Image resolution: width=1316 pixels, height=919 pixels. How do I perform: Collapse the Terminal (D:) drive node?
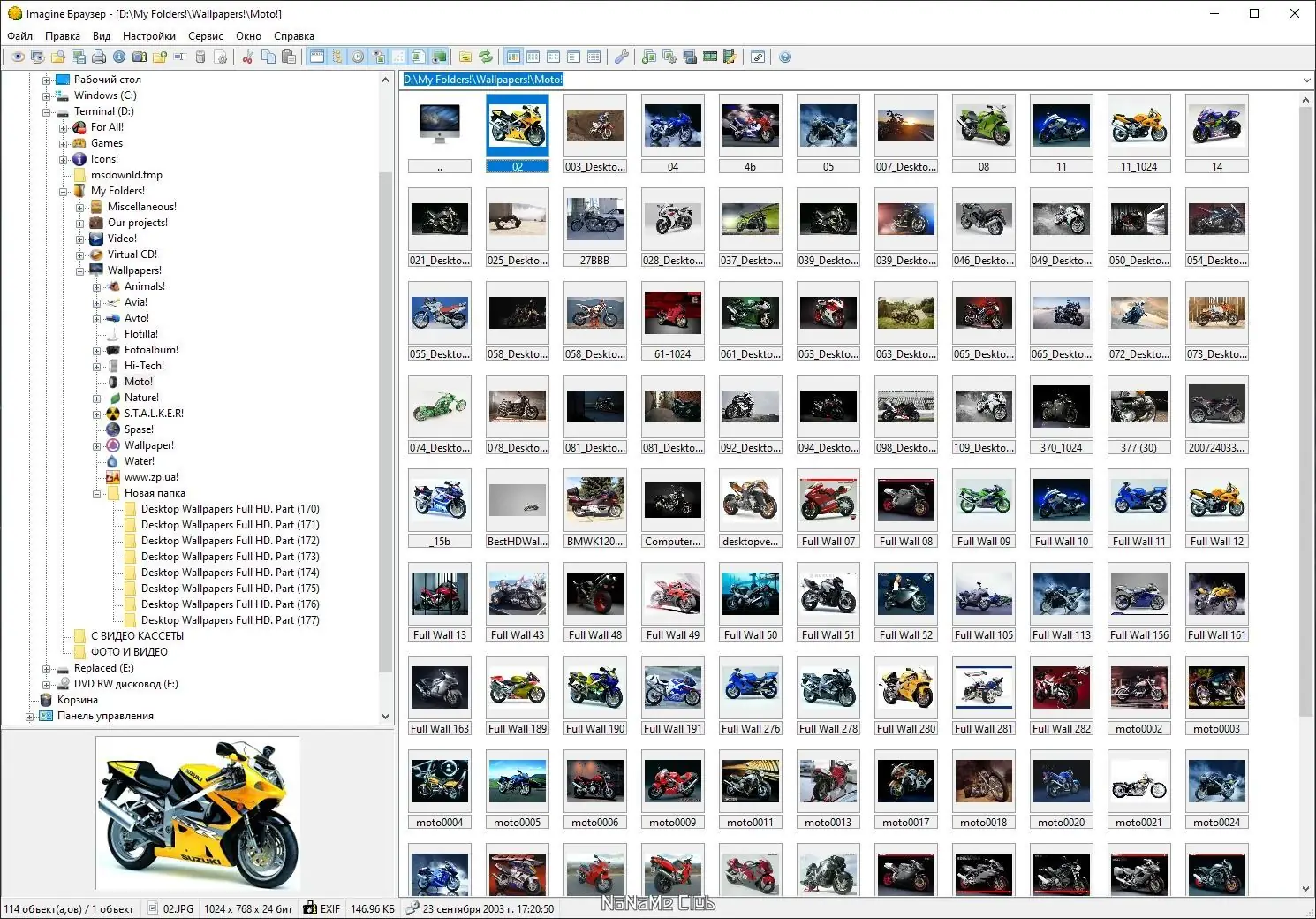click(x=47, y=111)
